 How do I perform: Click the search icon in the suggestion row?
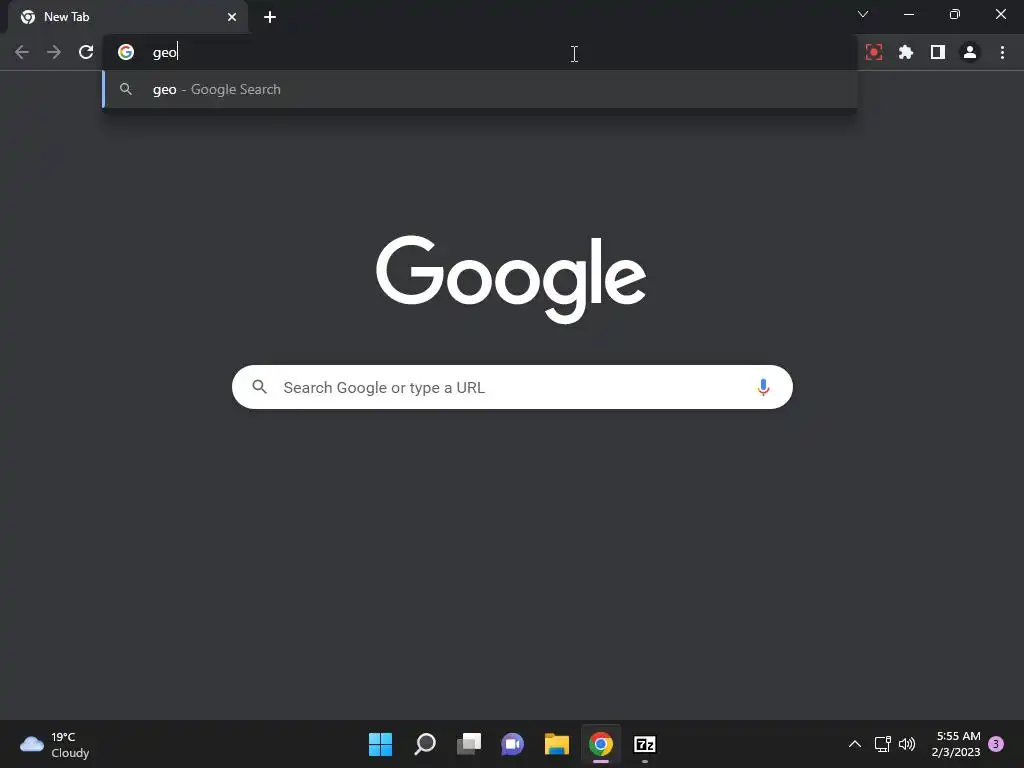pyautogui.click(x=126, y=89)
